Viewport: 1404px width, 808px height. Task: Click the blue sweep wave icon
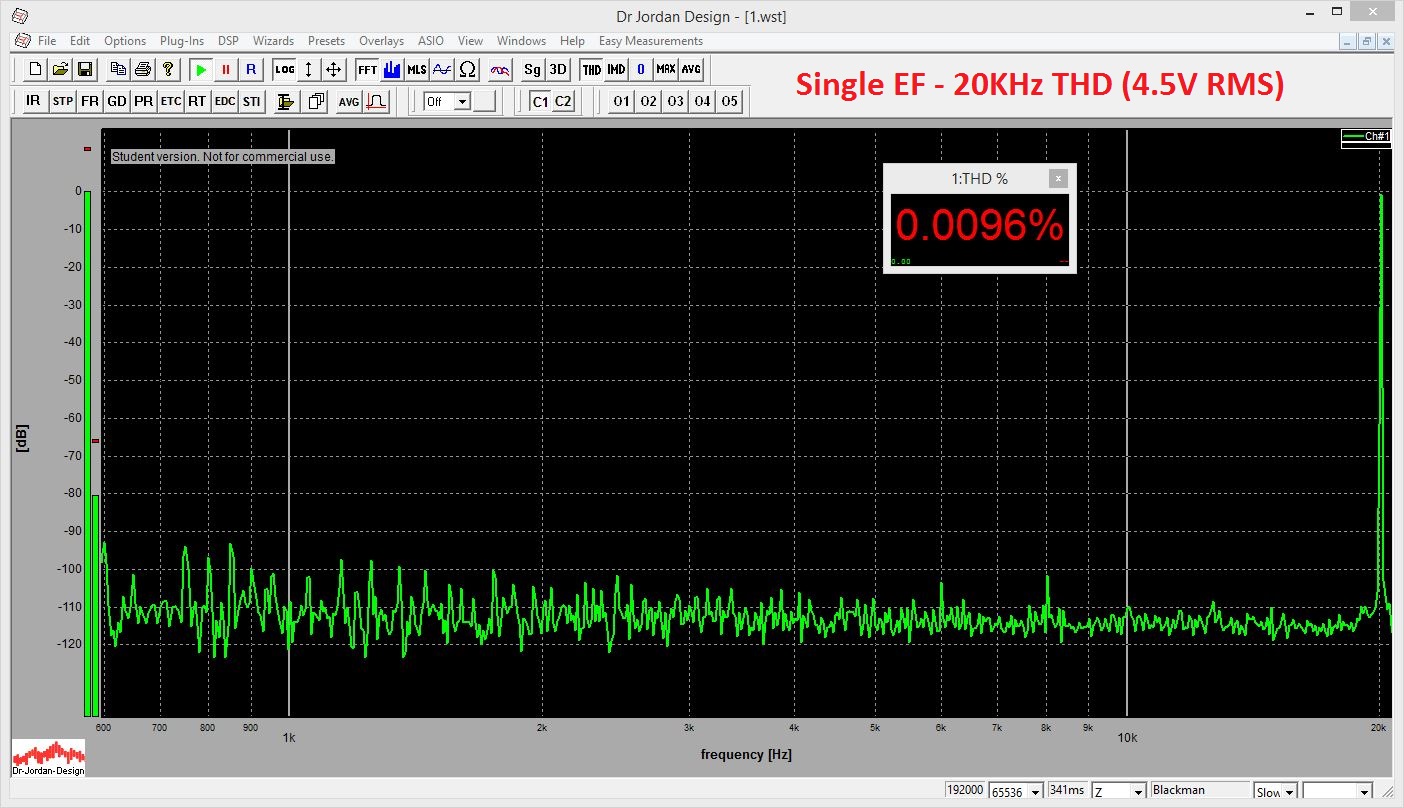pos(442,69)
